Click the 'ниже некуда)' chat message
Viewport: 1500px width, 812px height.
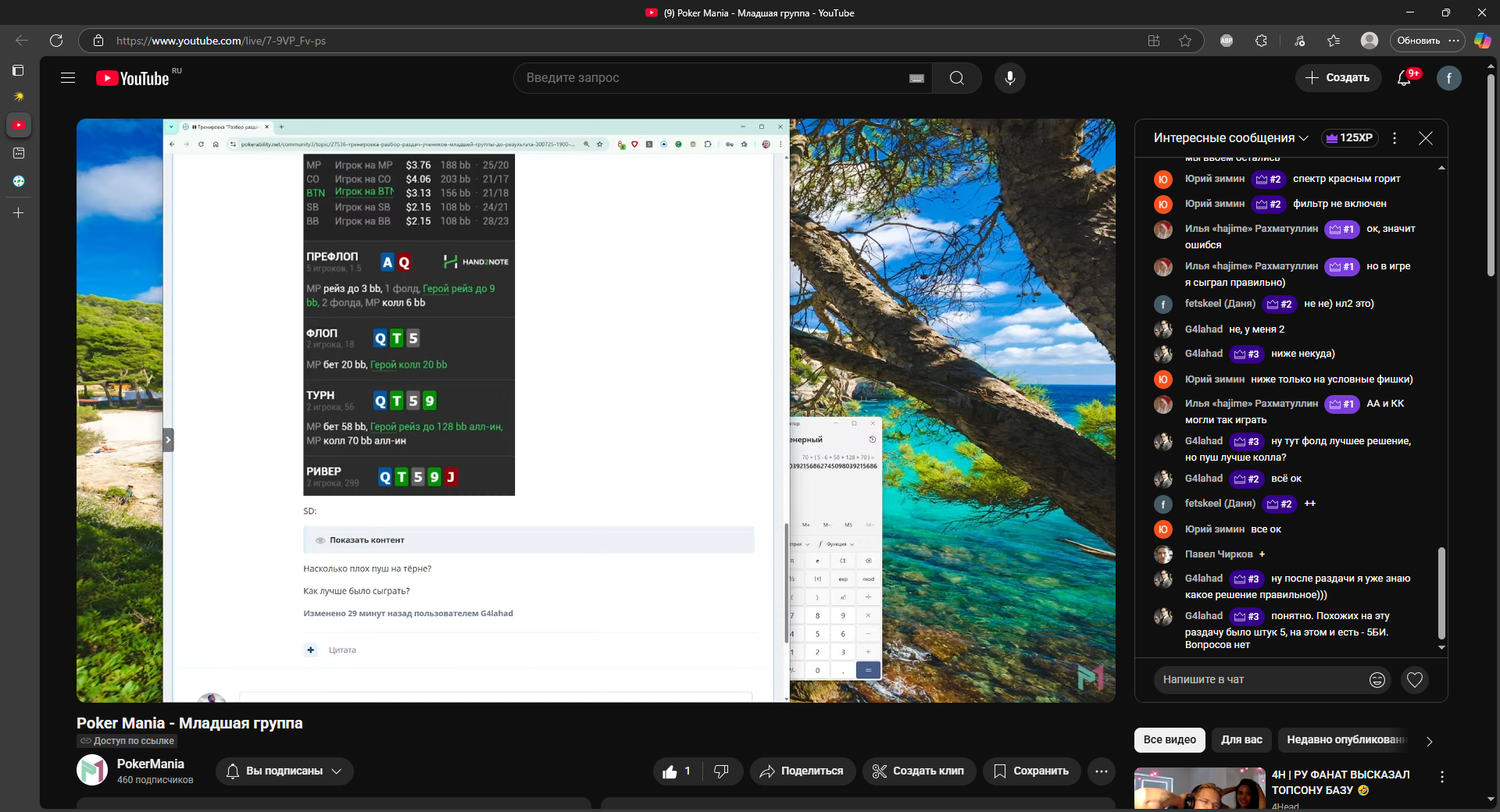(x=1302, y=354)
